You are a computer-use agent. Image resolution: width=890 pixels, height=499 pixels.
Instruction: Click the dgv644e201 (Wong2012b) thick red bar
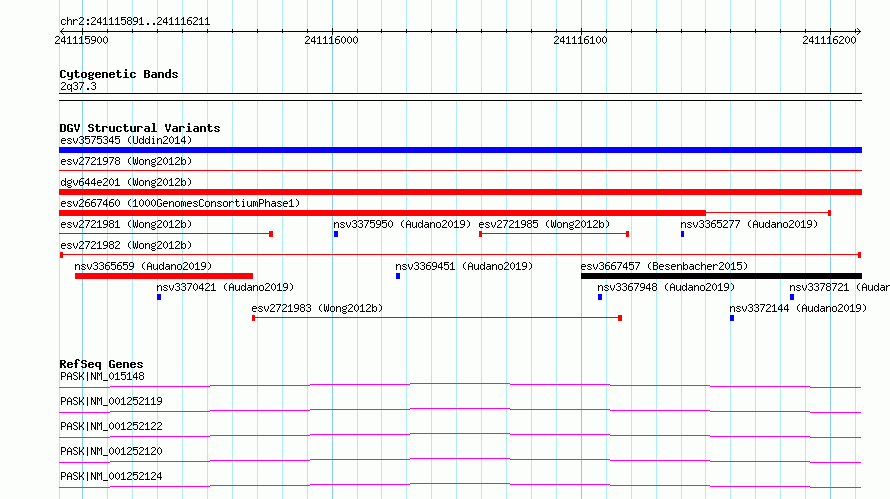tap(460, 192)
